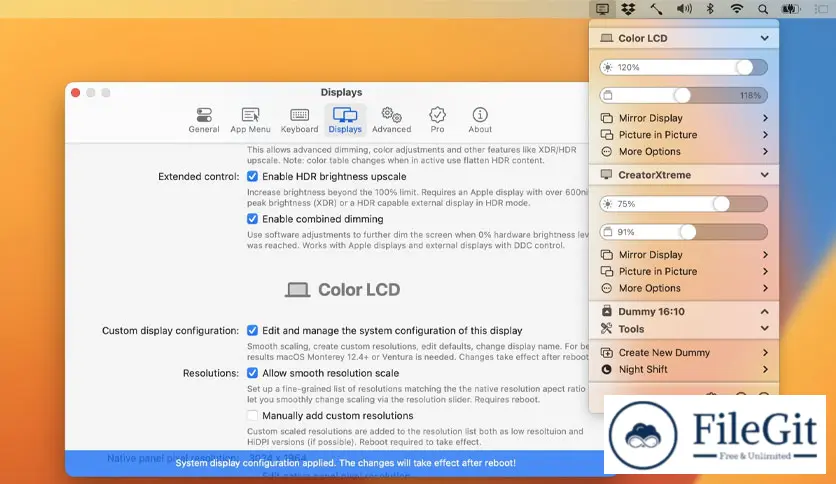Open Mirror Display submenu under Color LCD
The width and height of the screenshot is (836, 484).
pos(684,118)
